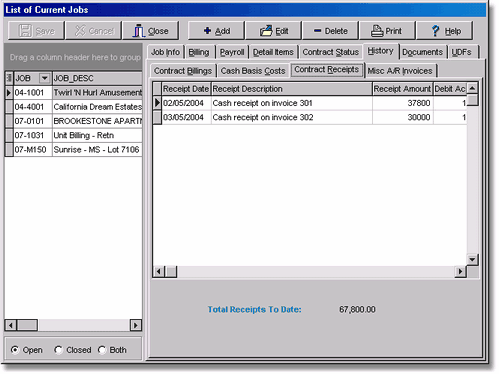The image size is (499, 374).
Task: Switch to the Job Info tab
Action: click(x=165, y=52)
